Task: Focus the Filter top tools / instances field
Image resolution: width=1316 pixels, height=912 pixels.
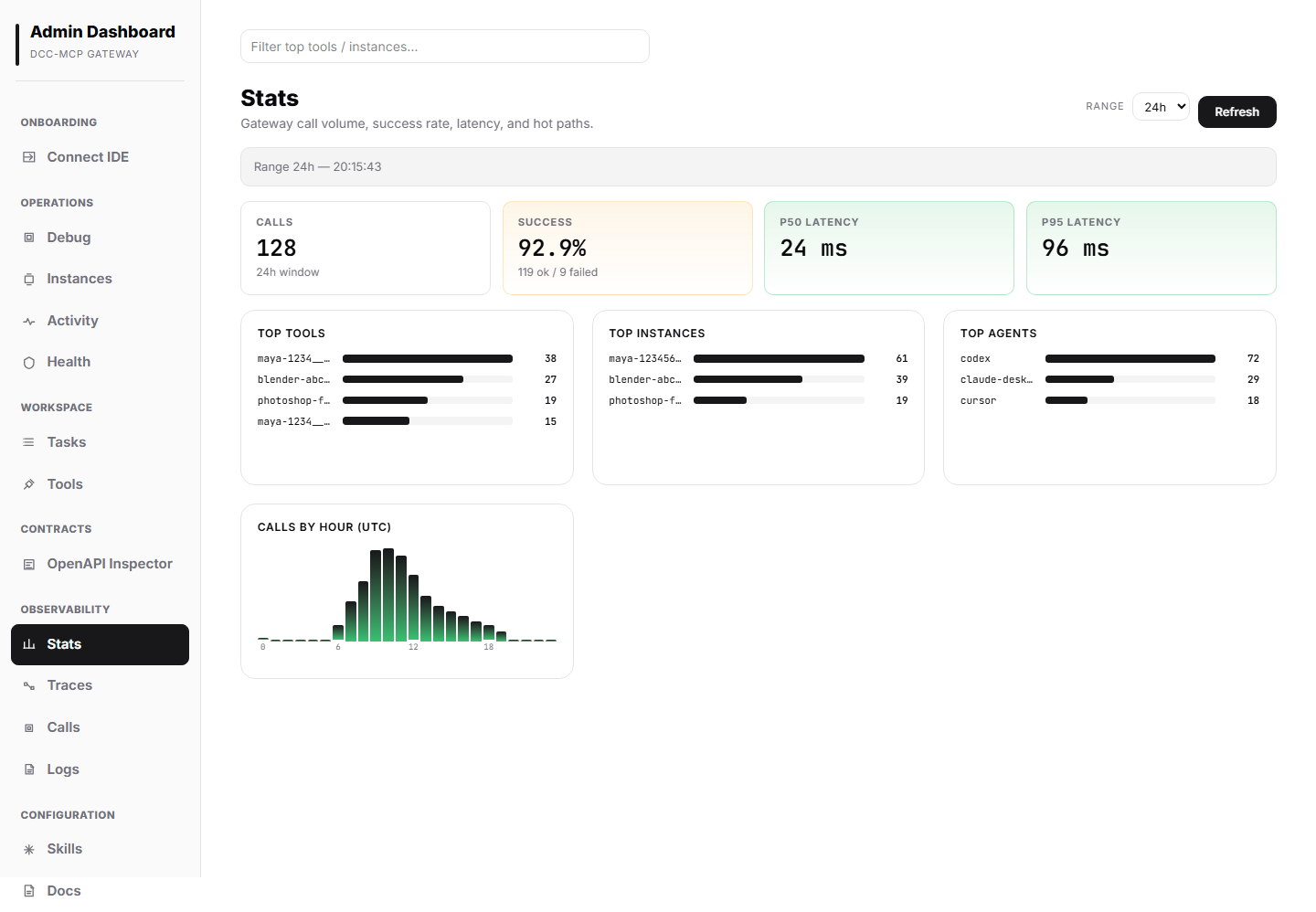Action: (x=445, y=47)
